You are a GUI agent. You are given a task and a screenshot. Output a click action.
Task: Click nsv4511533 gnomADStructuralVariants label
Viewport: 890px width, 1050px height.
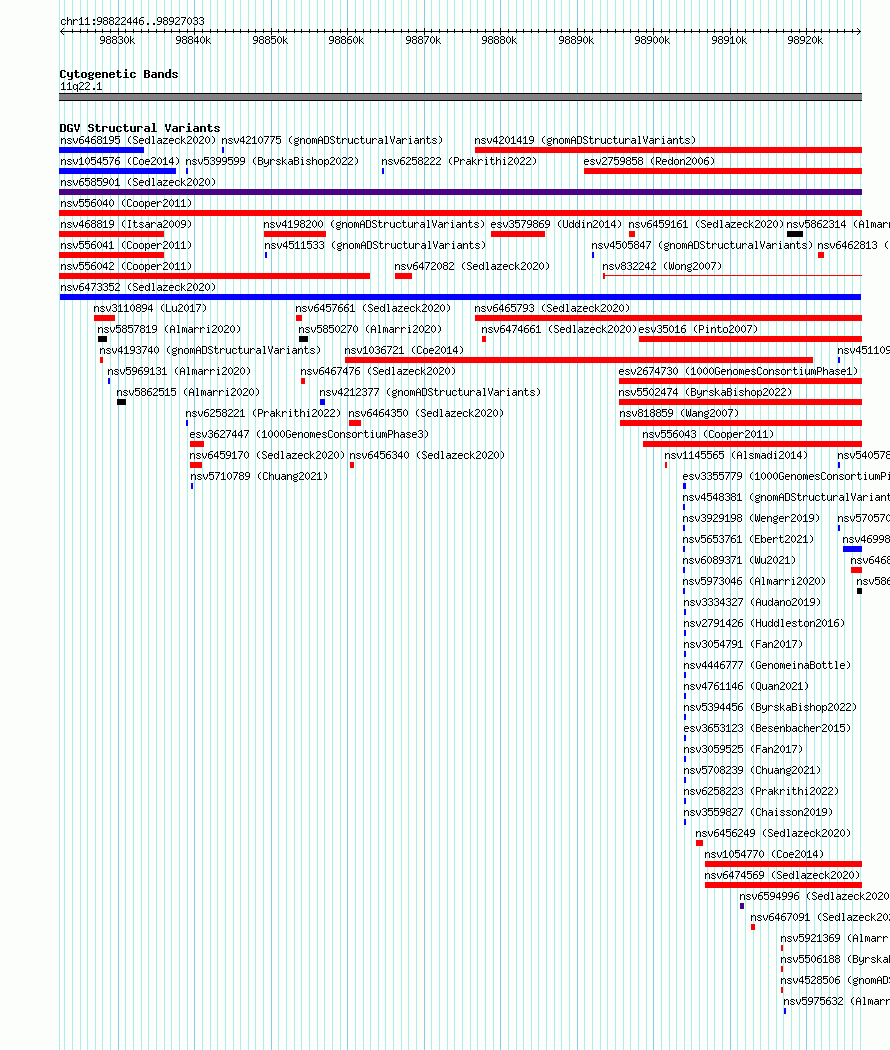pos(376,245)
